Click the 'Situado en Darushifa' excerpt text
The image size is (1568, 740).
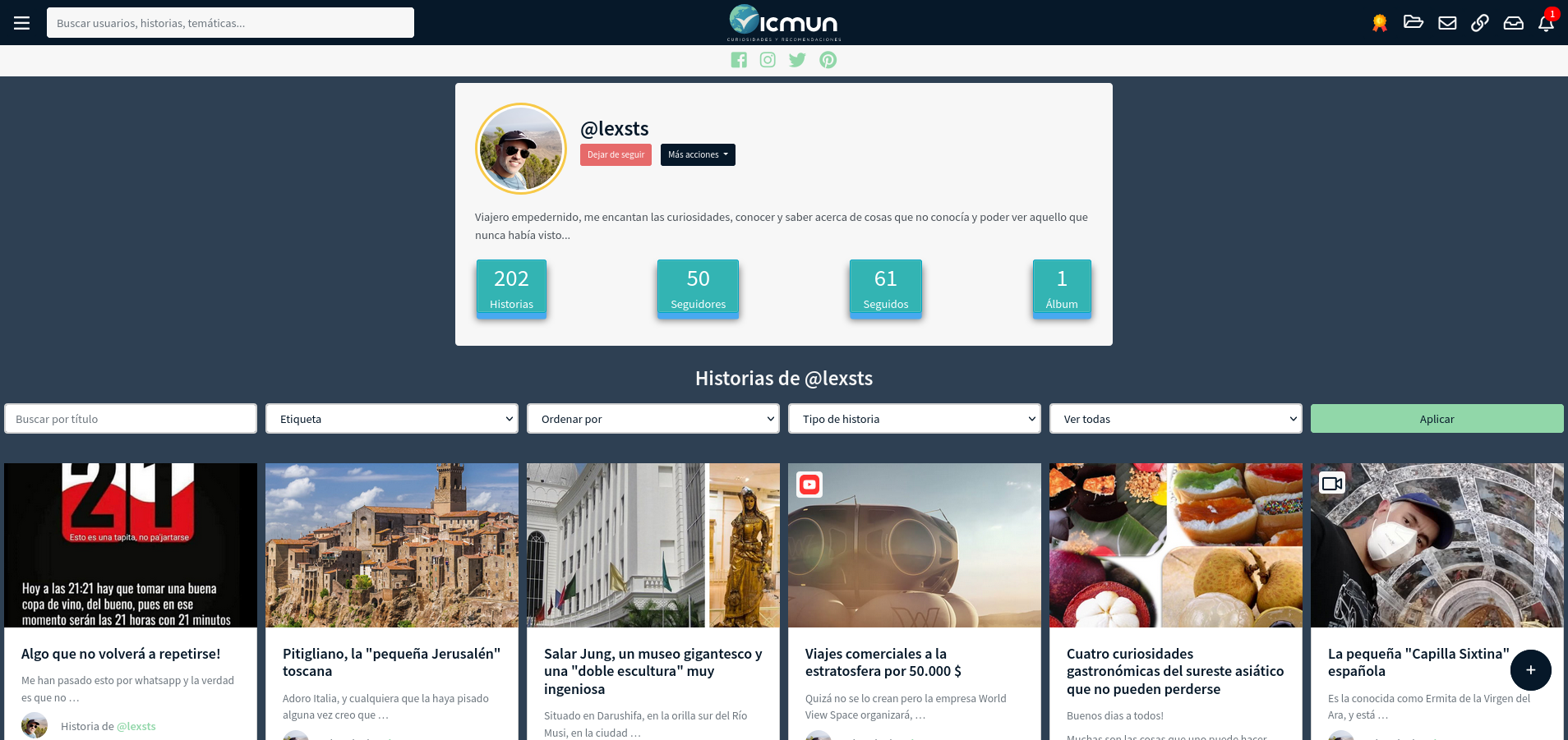coord(646,724)
